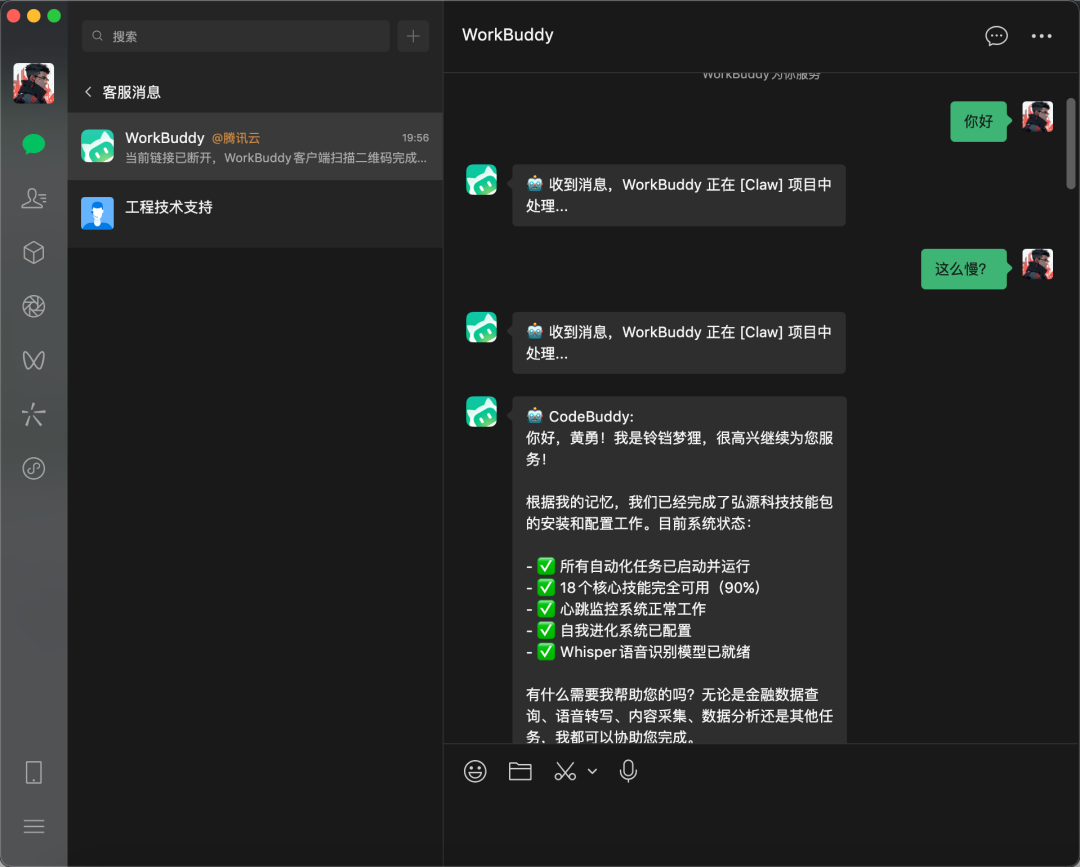Click the 19:56 timestamp
This screenshot has height=867, width=1080.
coord(415,138)
